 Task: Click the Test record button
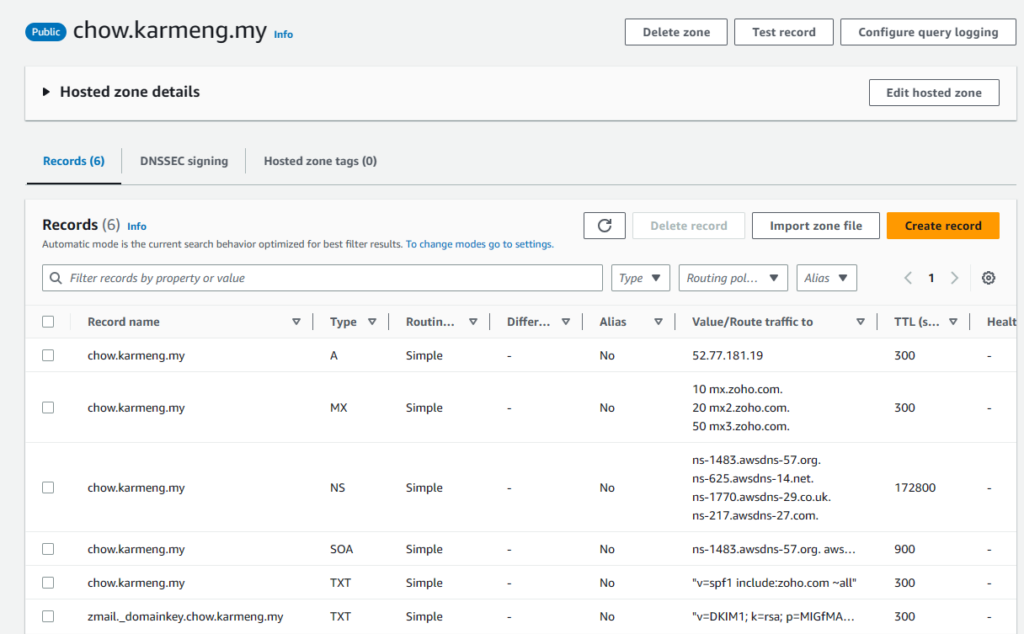tap(784, 32)
